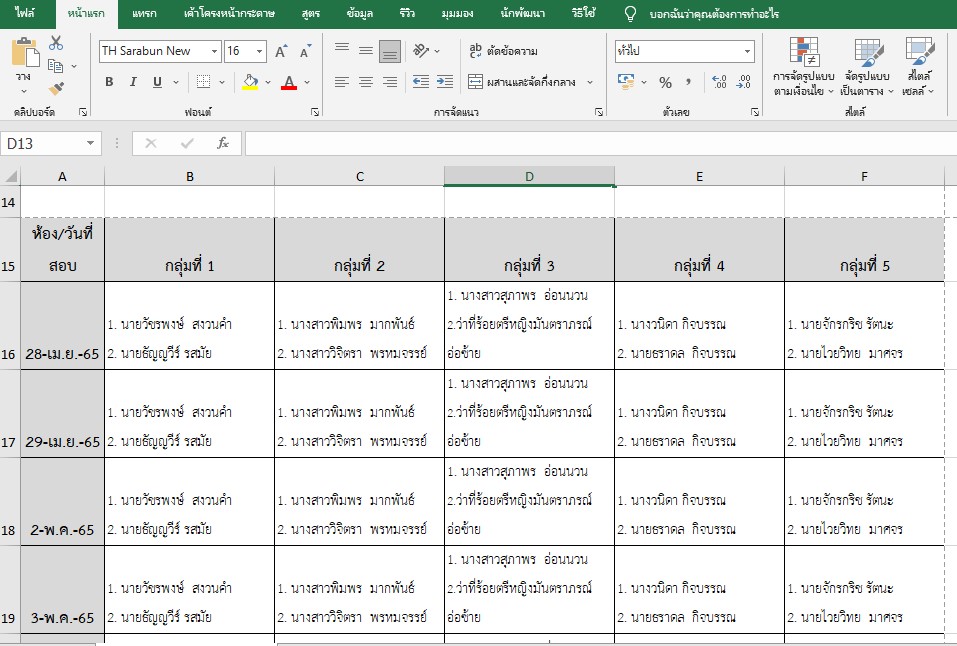
Task: Click Wrap Text button (ตัดข้อความ)
Action: tap(504, 51)
